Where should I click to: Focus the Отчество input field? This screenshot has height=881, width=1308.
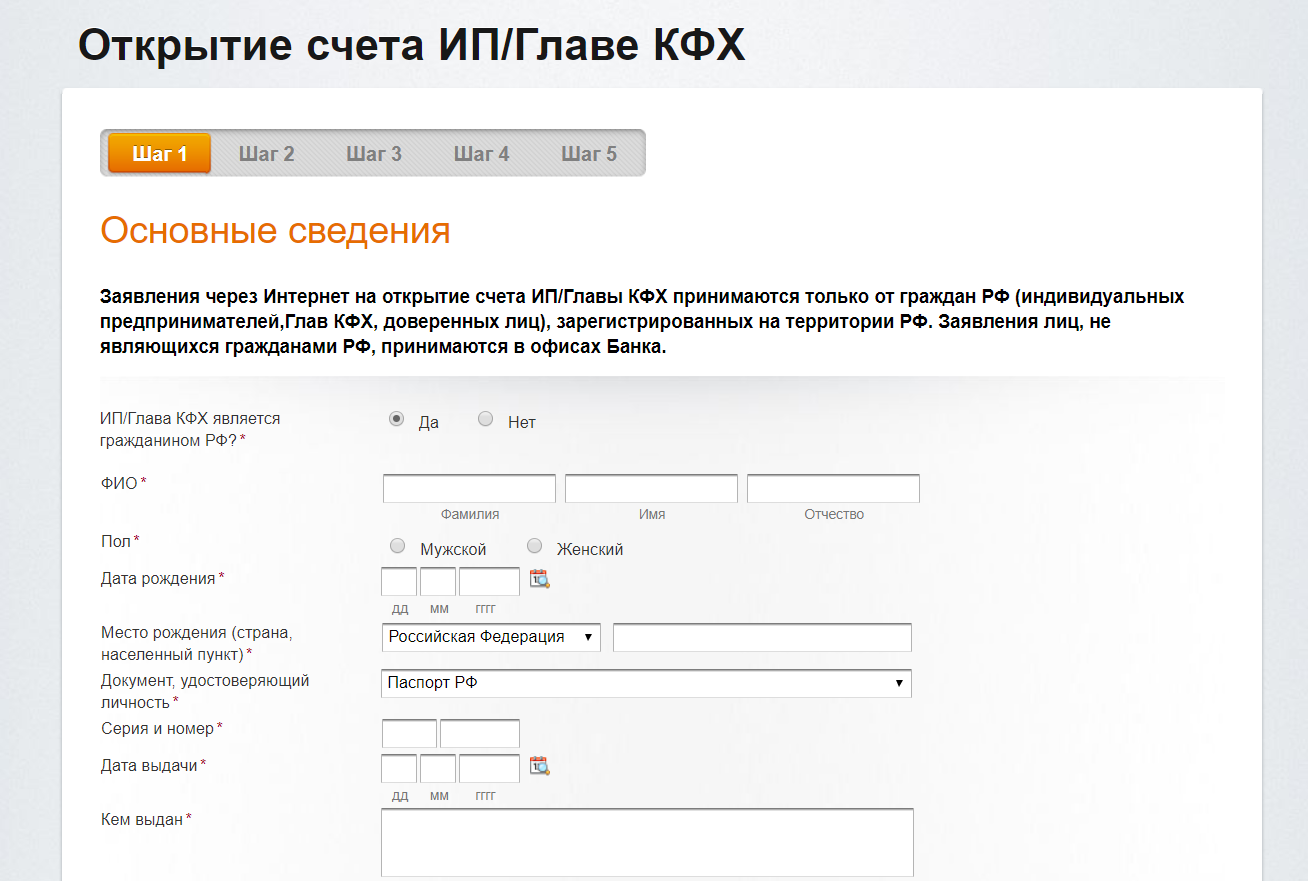click(833, 489)
